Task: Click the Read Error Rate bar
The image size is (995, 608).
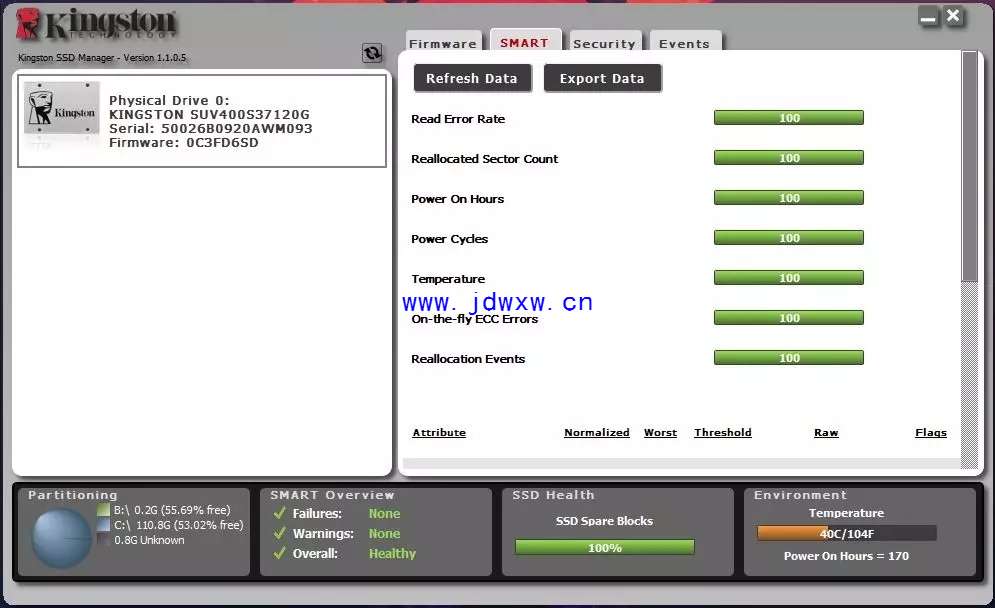Action: pyautogui.click(x=789, y=118)
